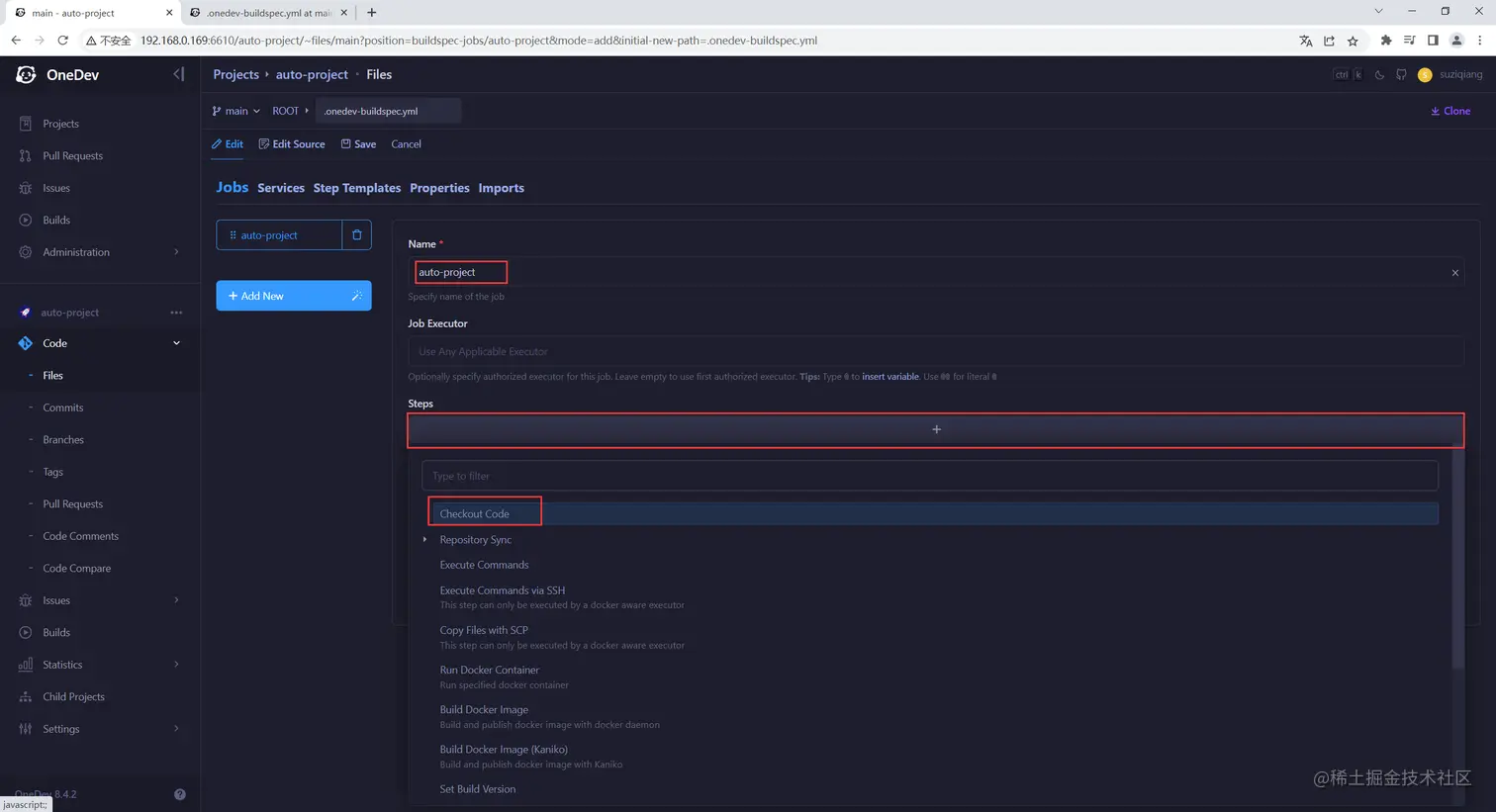Choose Execute Commands via SSH step
Viewport: 1496px width, 812px height.
503,590
